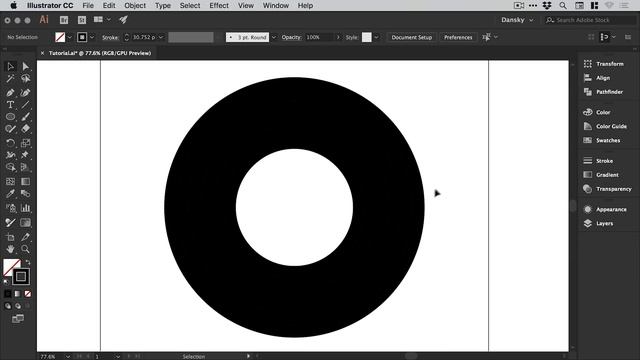Select the Paintbrush tool
The width and height of the screenshot is (640, 360).
[x=25, y=117]
